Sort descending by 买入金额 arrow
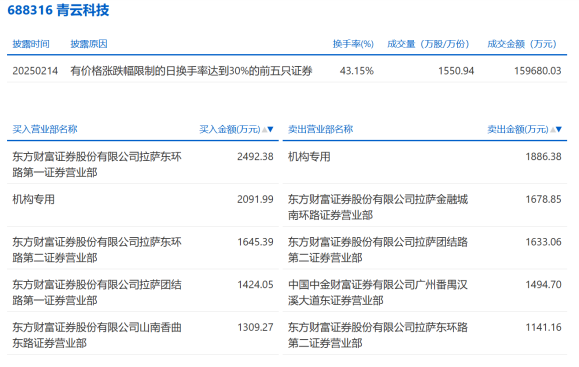 [x=270, y=129]
